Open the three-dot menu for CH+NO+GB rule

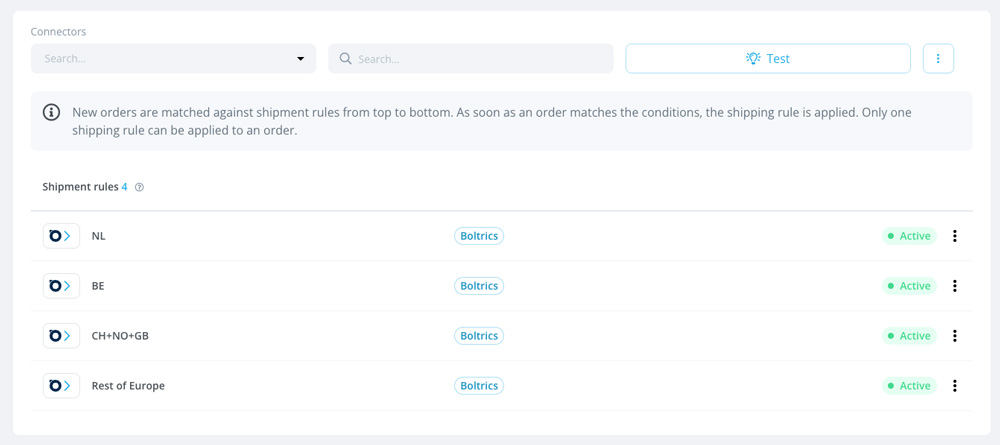[x=955, y=336]
